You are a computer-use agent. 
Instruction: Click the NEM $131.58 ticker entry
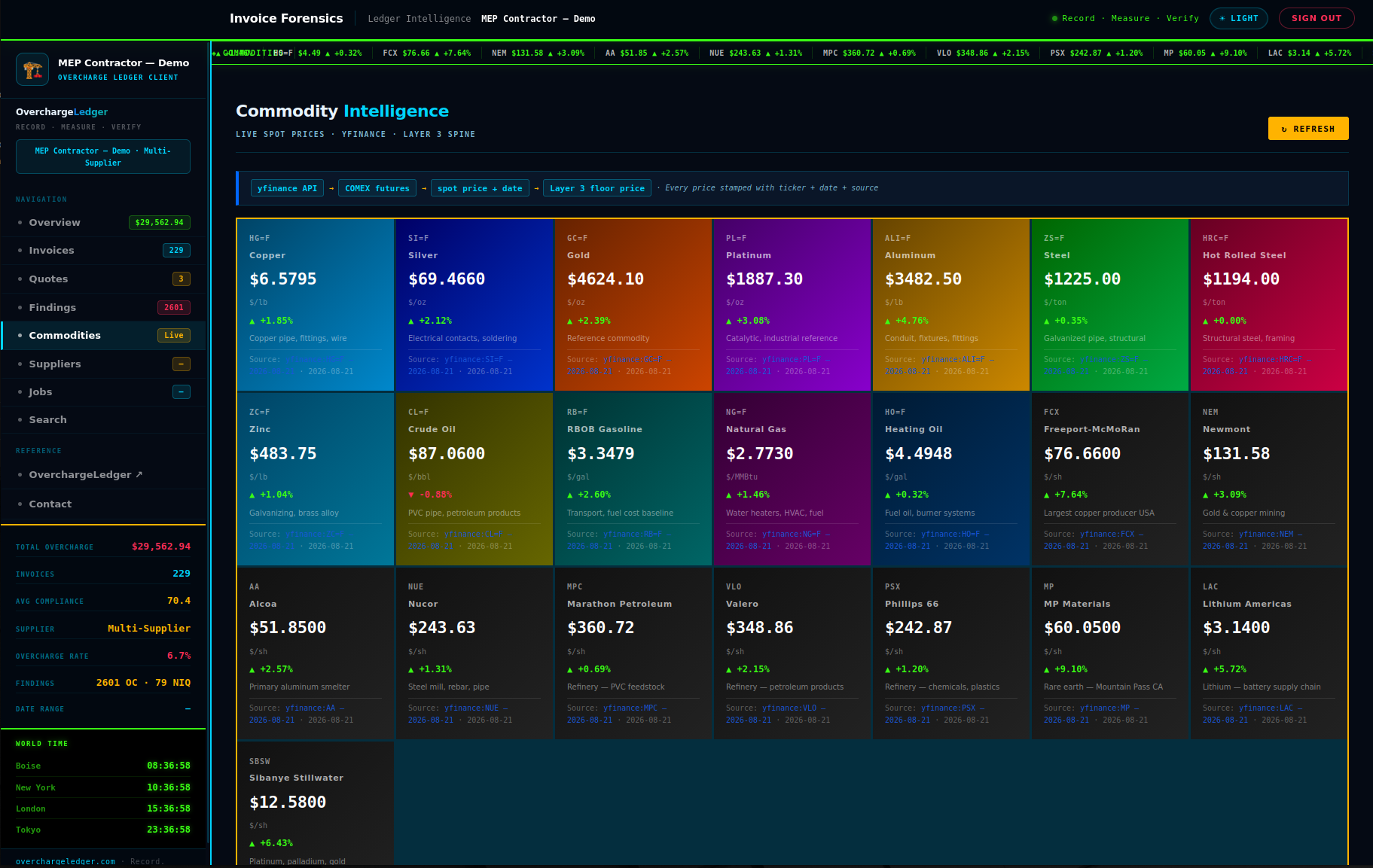538,53
